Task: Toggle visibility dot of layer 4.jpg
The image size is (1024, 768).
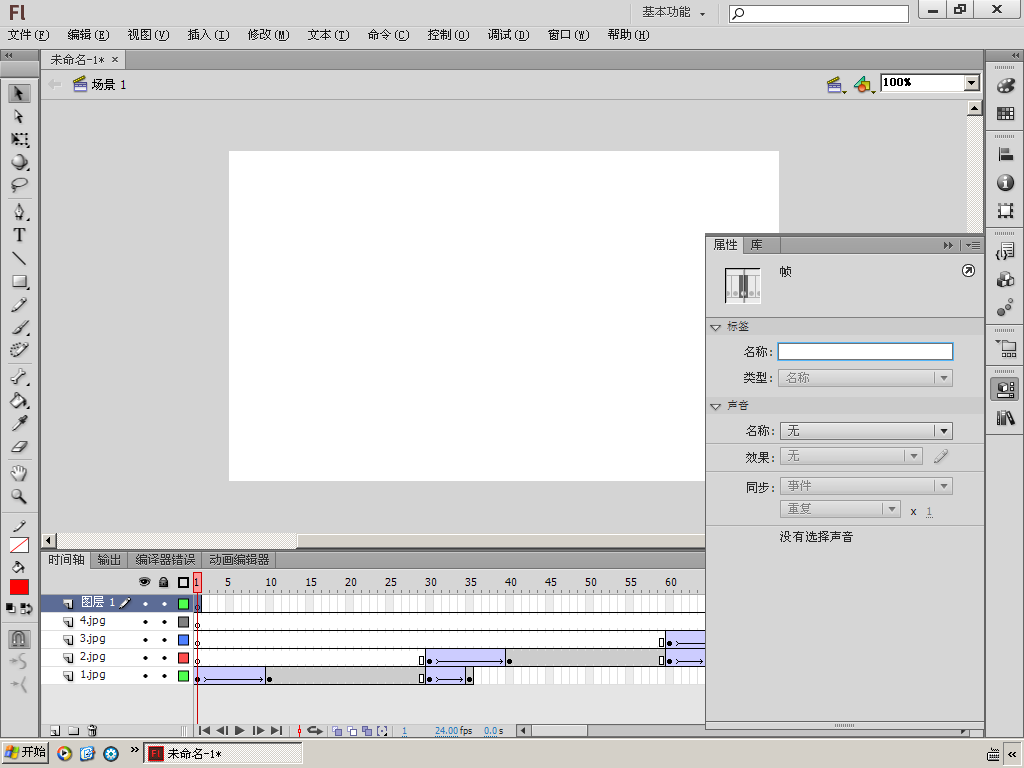Action: [x=145, y=622]
